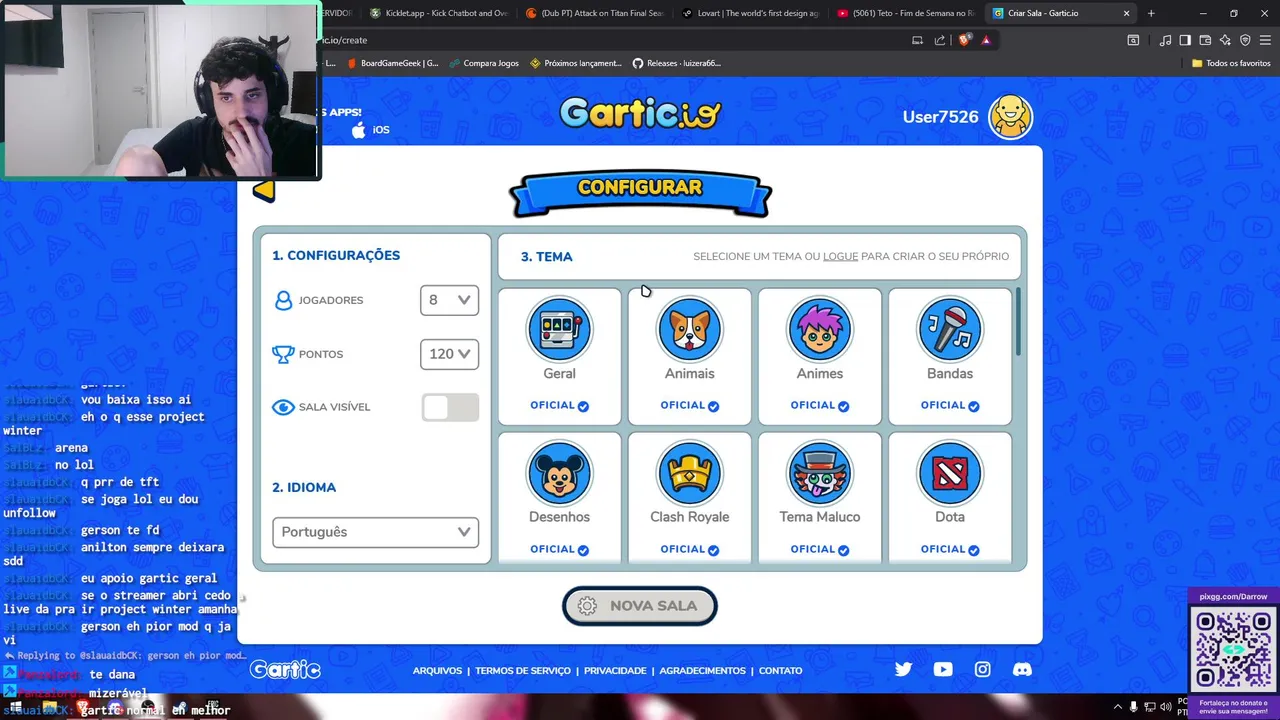This screenshot has width=1280, height=720.
Task: Pick the Animes theme icon
Action: [x=819, y=329]
